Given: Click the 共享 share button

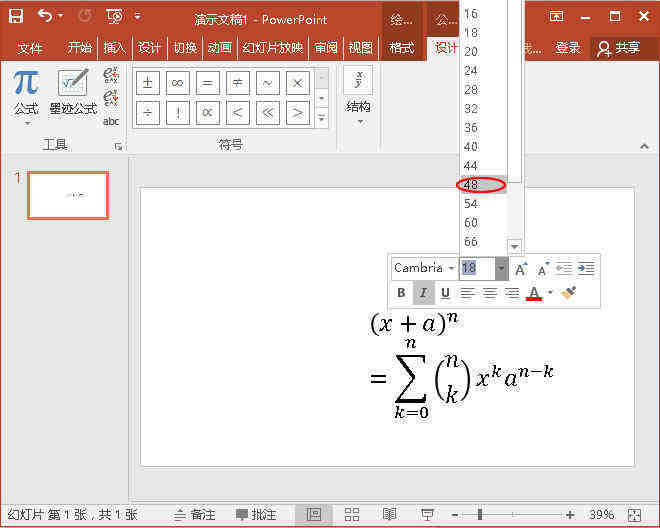Looking at the screenshot, I should click(x=619, y=48).
